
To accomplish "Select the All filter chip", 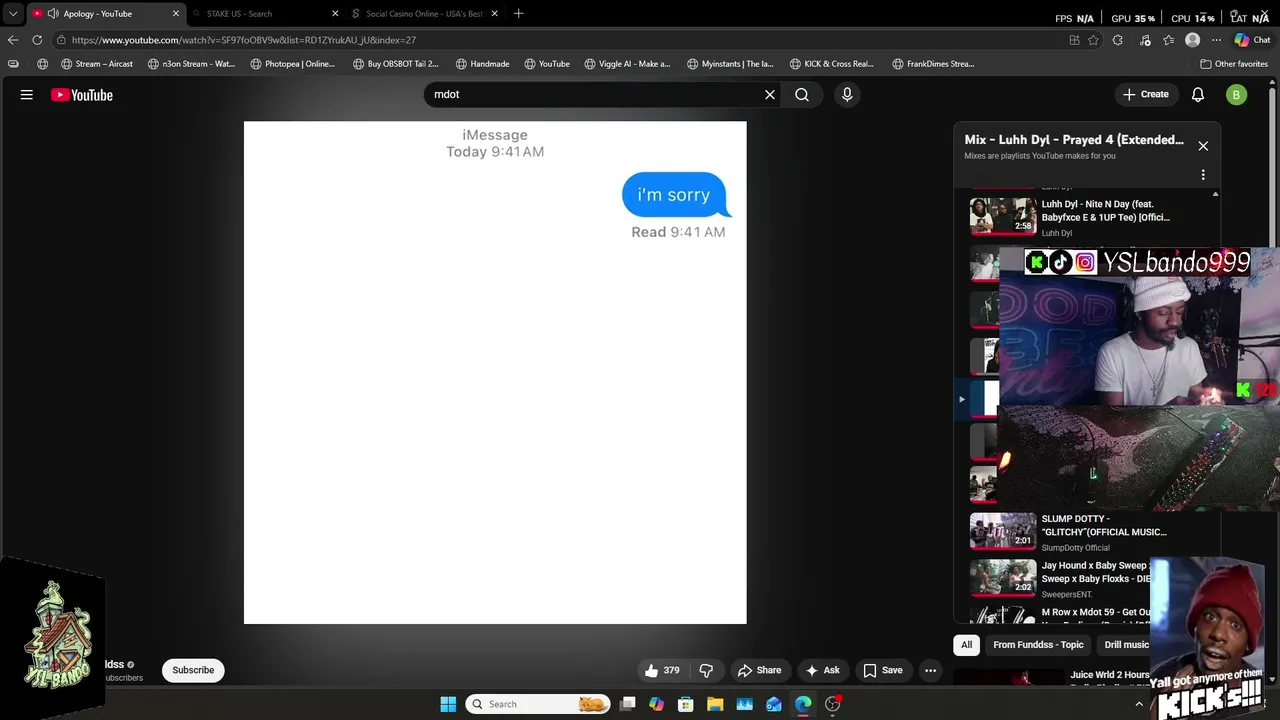I will 966,645.
